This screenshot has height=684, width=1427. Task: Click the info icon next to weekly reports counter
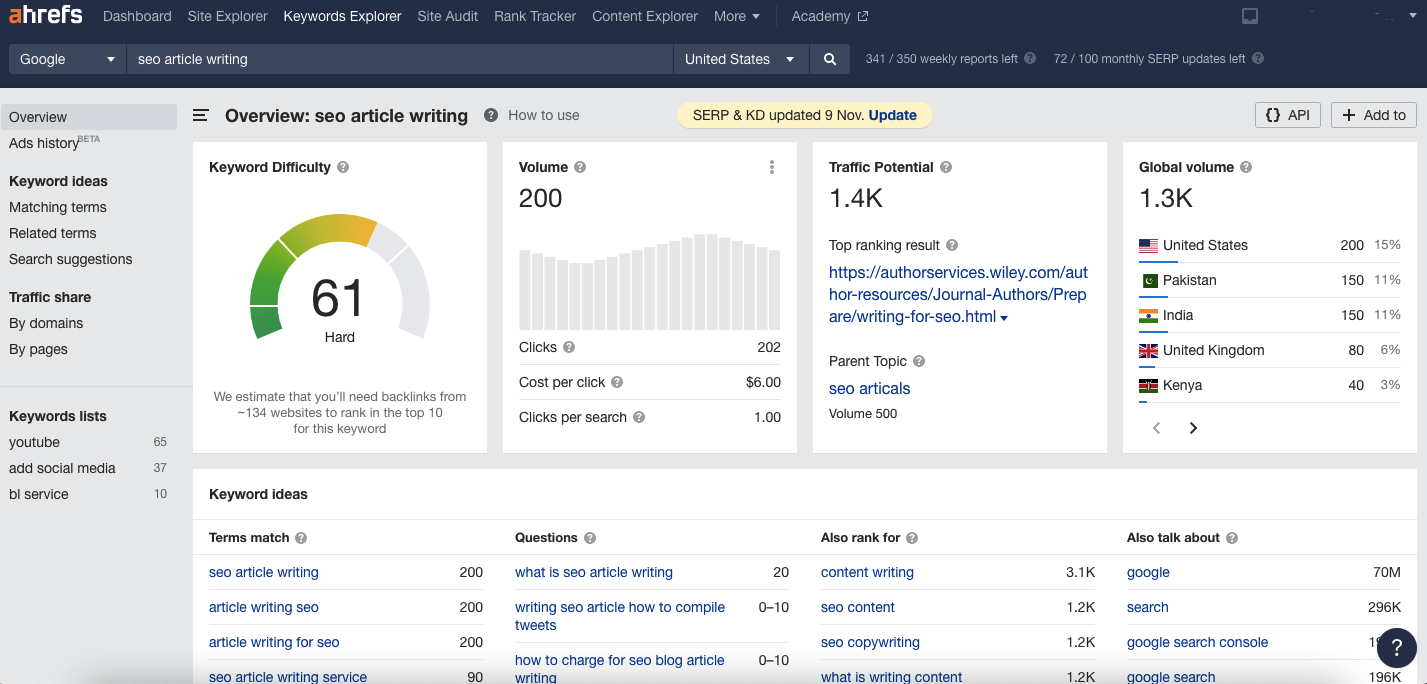tap(1028, 58)
